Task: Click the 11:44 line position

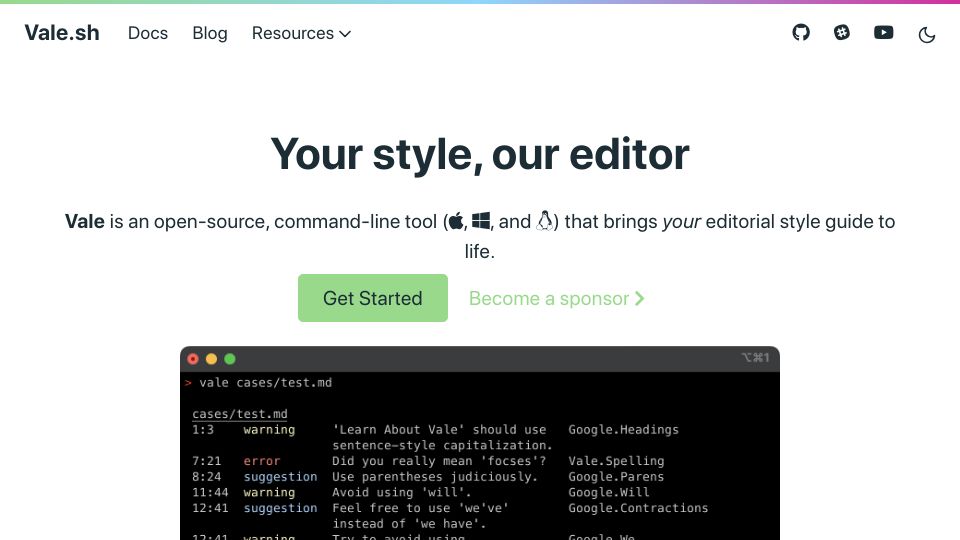Action: click(x=210, y=492)
